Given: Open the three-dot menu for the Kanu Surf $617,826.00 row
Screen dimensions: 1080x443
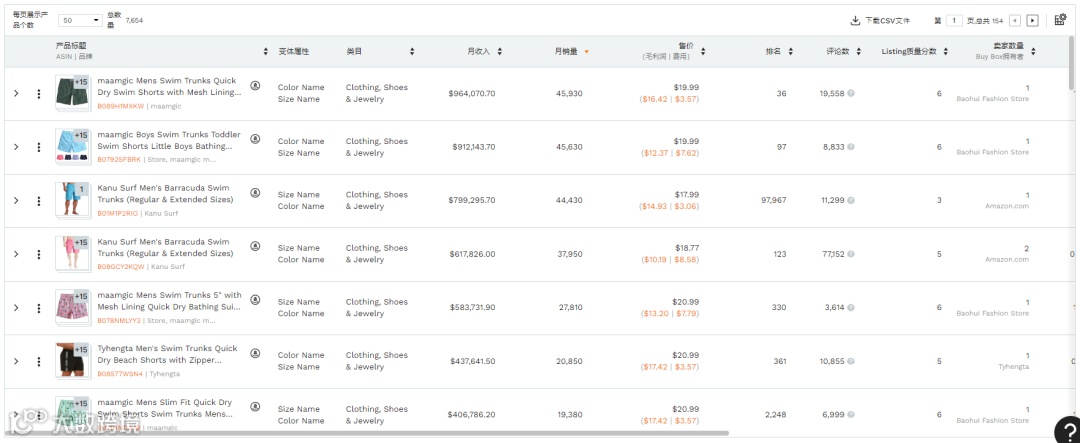Looking at the screenshot, I should coord(39,254).
